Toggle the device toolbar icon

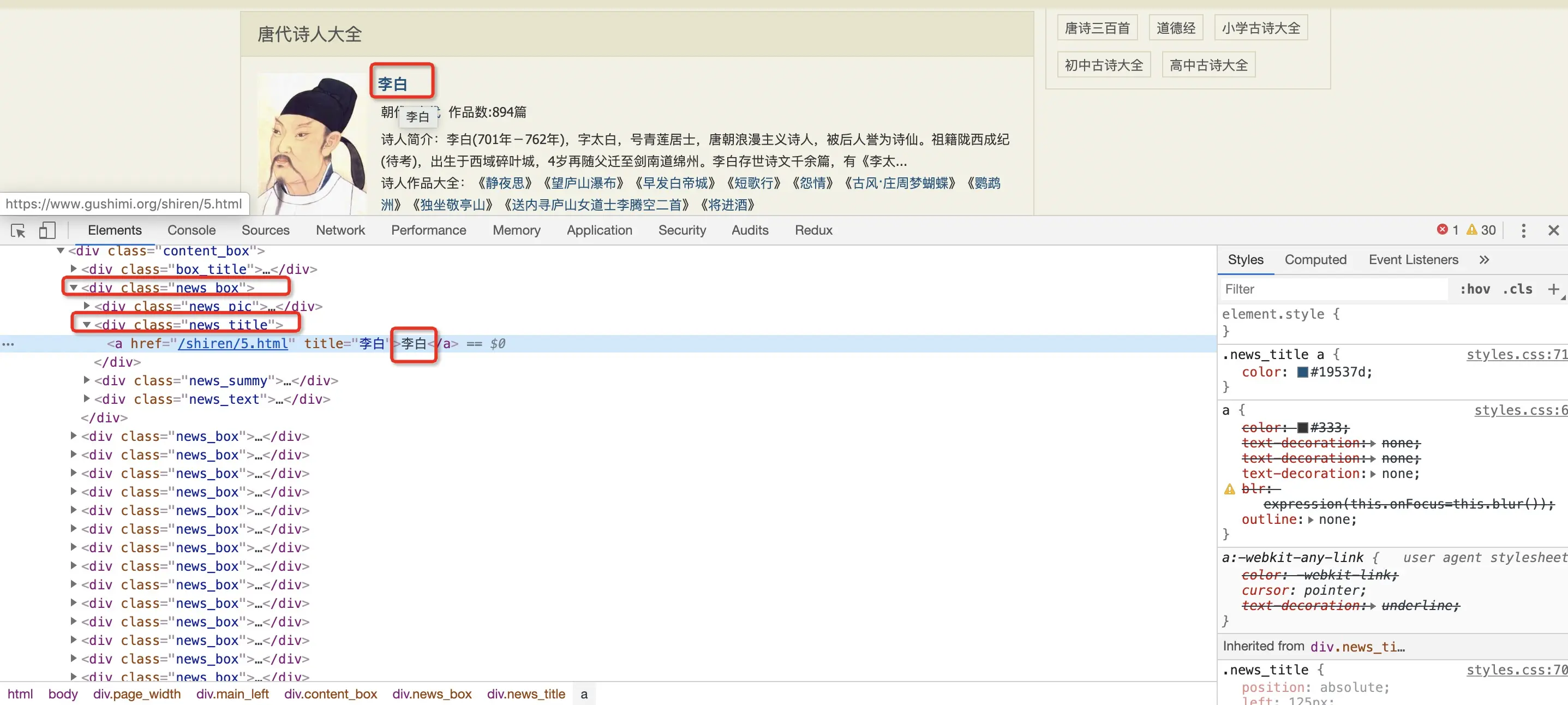(47, 231)
